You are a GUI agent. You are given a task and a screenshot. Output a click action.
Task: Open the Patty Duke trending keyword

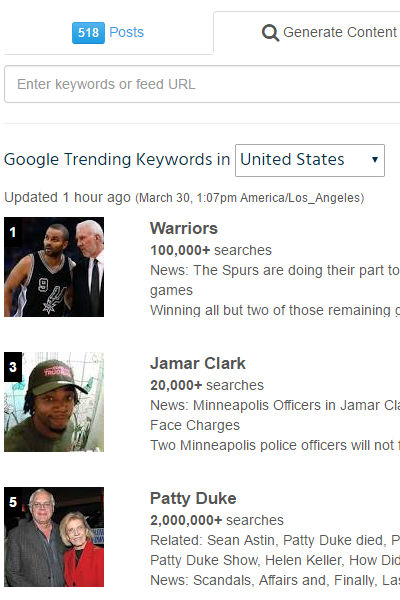coord(193,498)
